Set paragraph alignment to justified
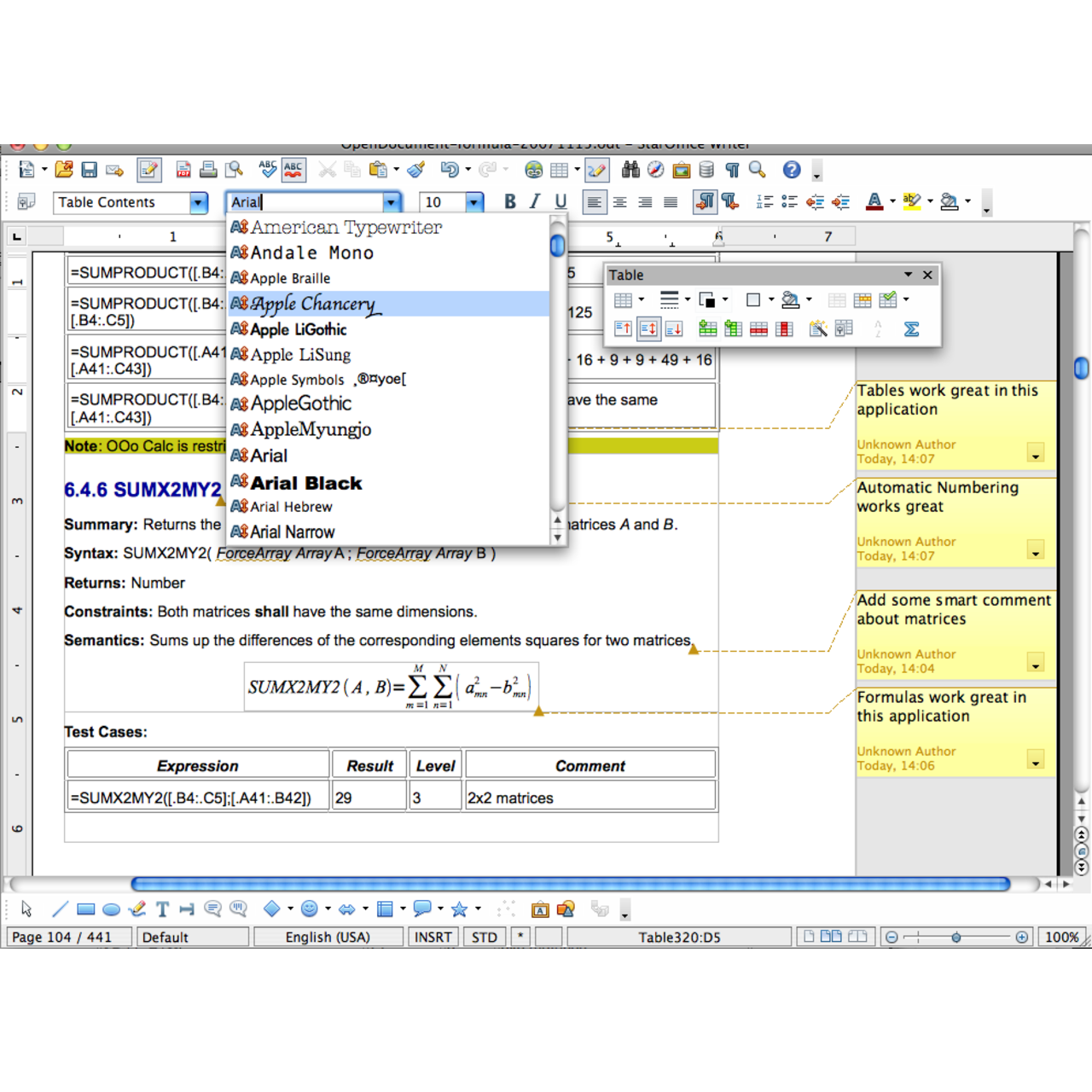The height and width of the screenshot is (1092, 1092). pyautogui.click(x=671, y=202)
